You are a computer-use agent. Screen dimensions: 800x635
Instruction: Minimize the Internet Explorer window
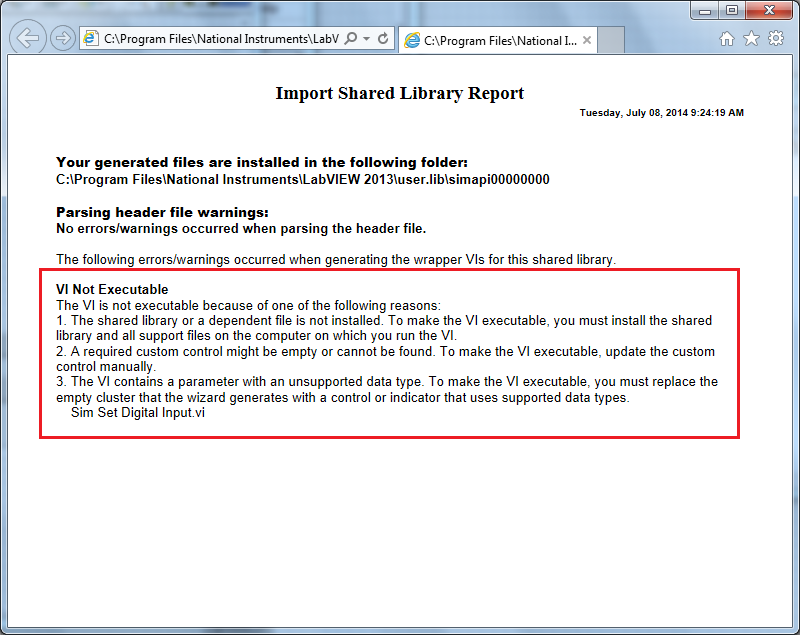click(706, 10)
